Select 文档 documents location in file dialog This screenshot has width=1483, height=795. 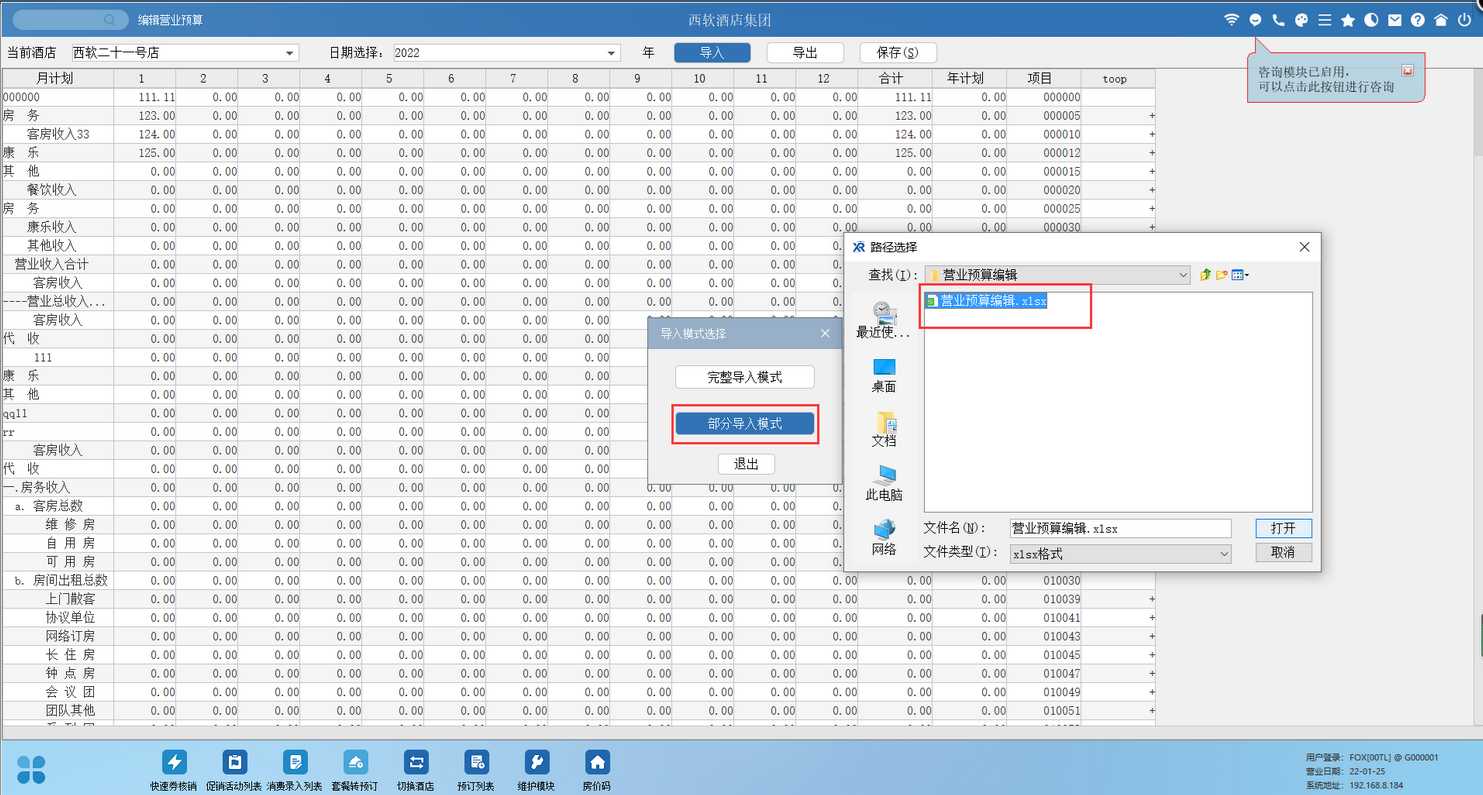[884, 429]
